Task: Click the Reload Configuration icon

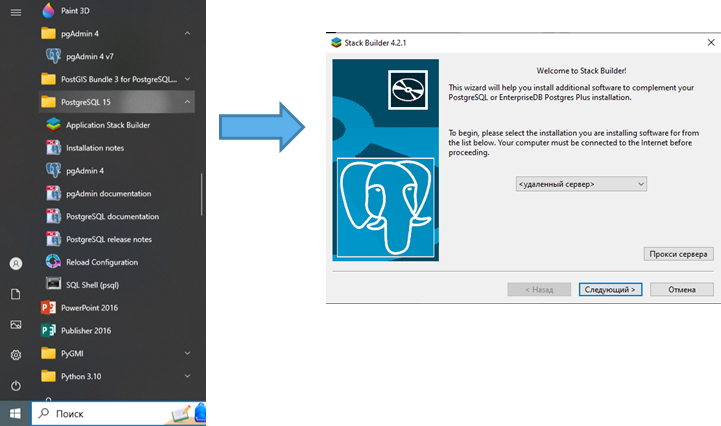Action: coord(53,262)
